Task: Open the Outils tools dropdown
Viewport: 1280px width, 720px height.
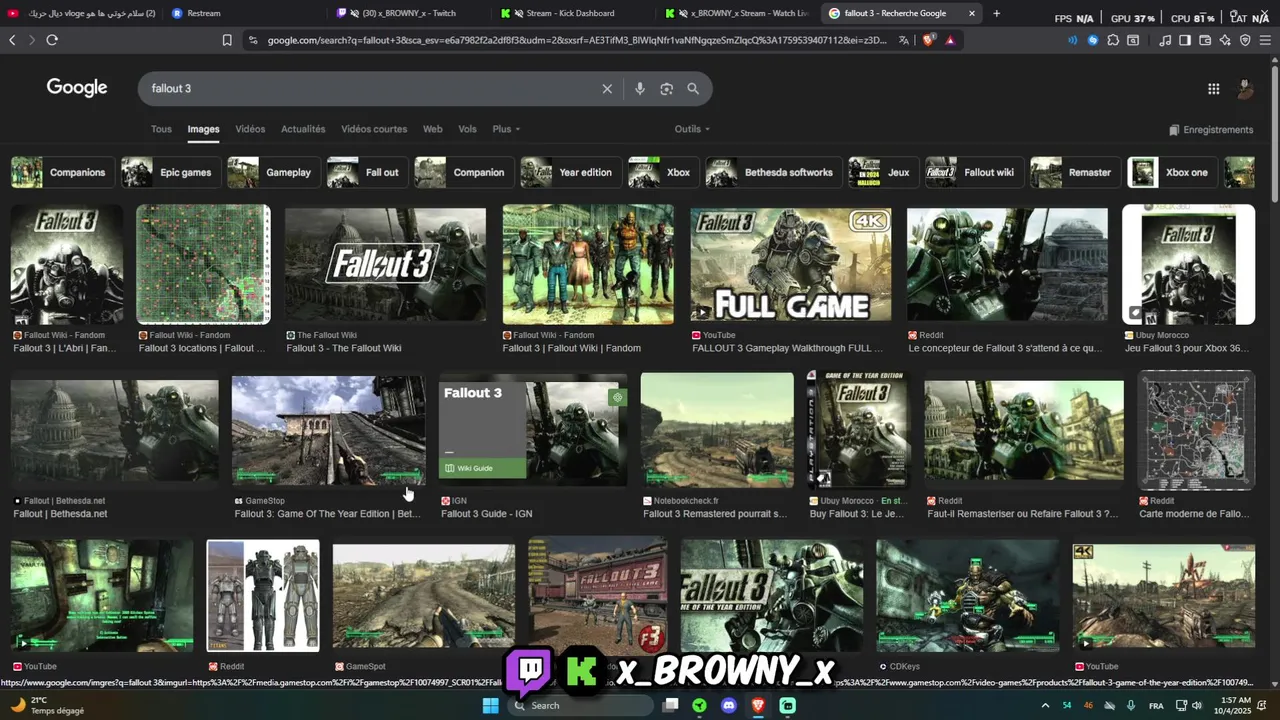Action: coord(692,129)
